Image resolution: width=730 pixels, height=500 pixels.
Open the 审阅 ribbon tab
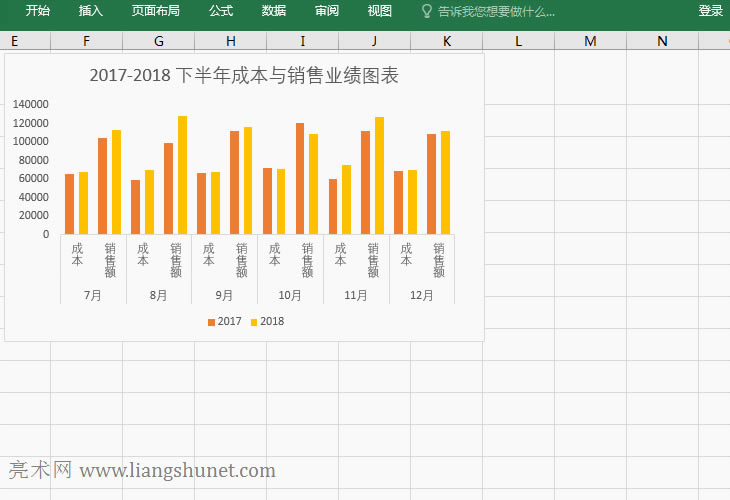[327, 11]
